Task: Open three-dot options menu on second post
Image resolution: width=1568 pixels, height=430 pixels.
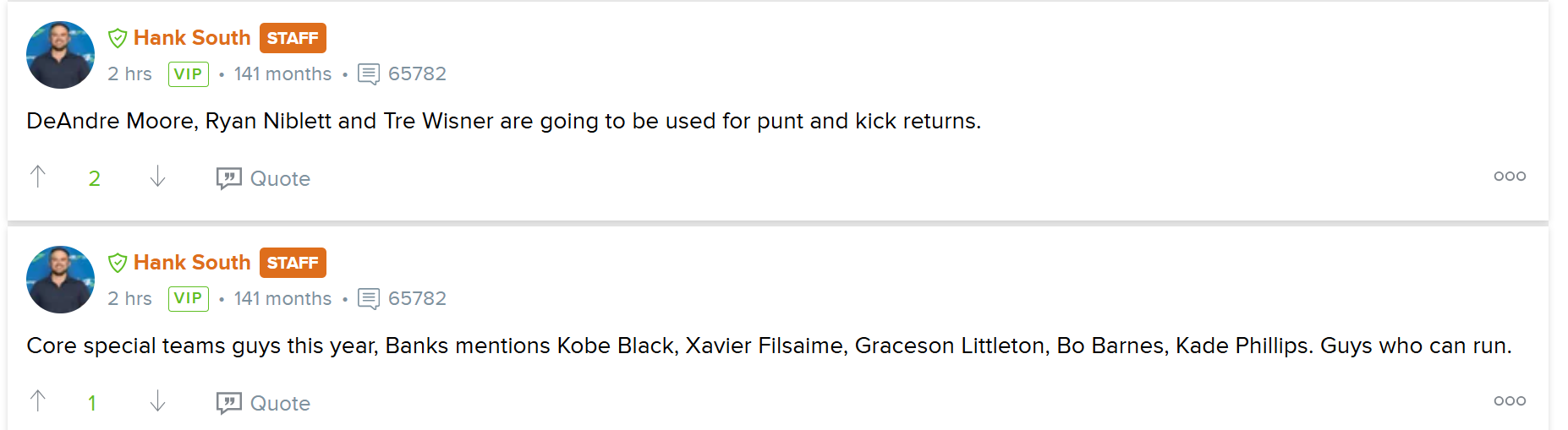Action: [x=1510, y=400]
